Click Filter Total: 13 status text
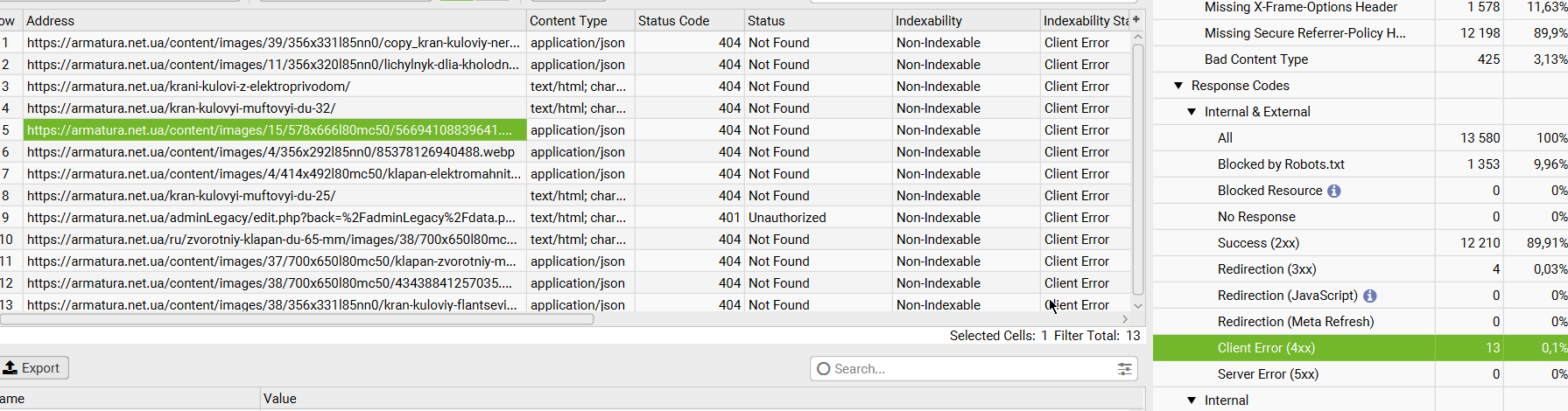The width and height of the screenshot is (1568, 411). click(1097, 336)
